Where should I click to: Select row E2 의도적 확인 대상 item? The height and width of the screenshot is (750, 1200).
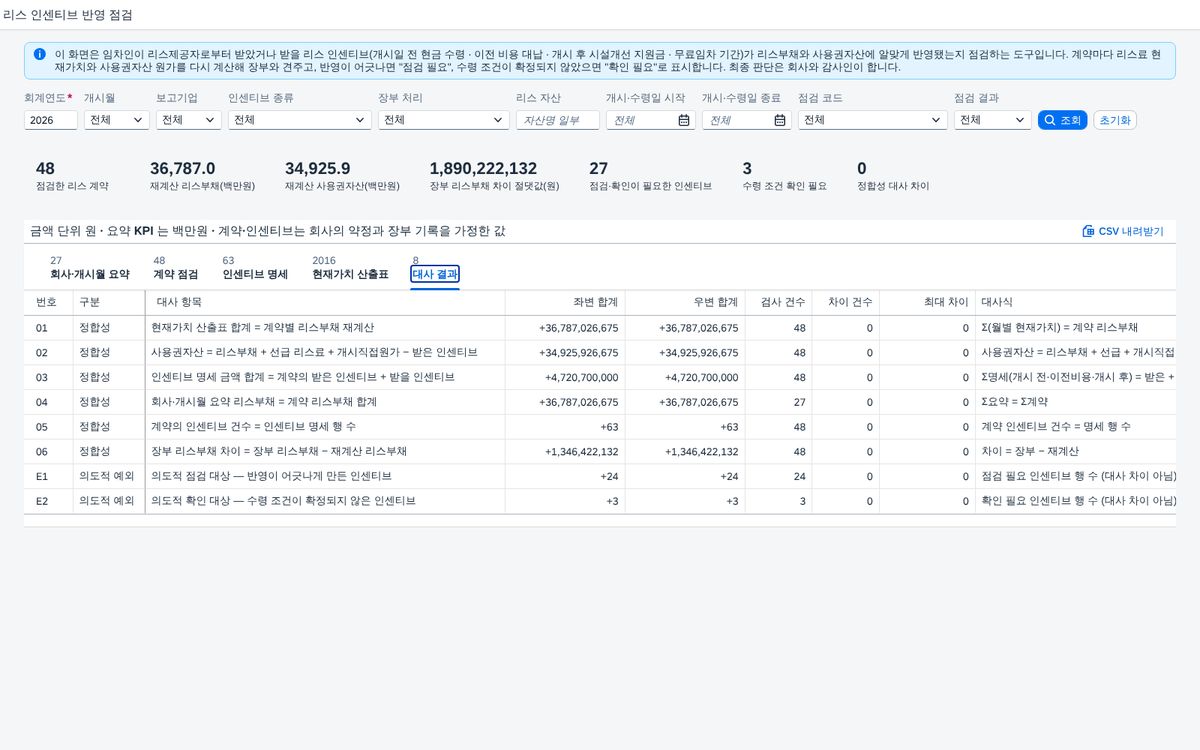pos(600,501)
